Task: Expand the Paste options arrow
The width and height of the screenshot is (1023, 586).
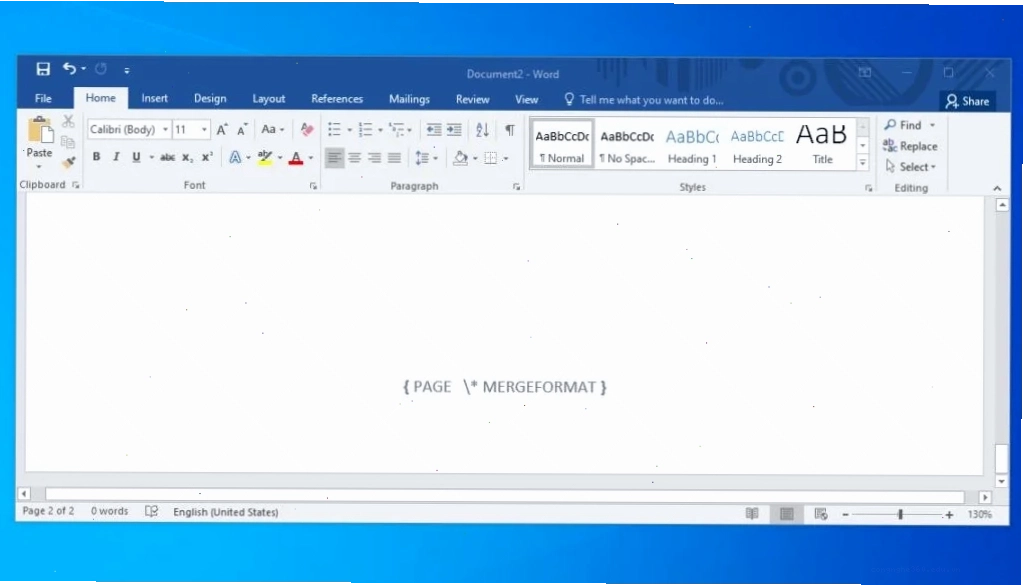Action: [x=39, y=166]
